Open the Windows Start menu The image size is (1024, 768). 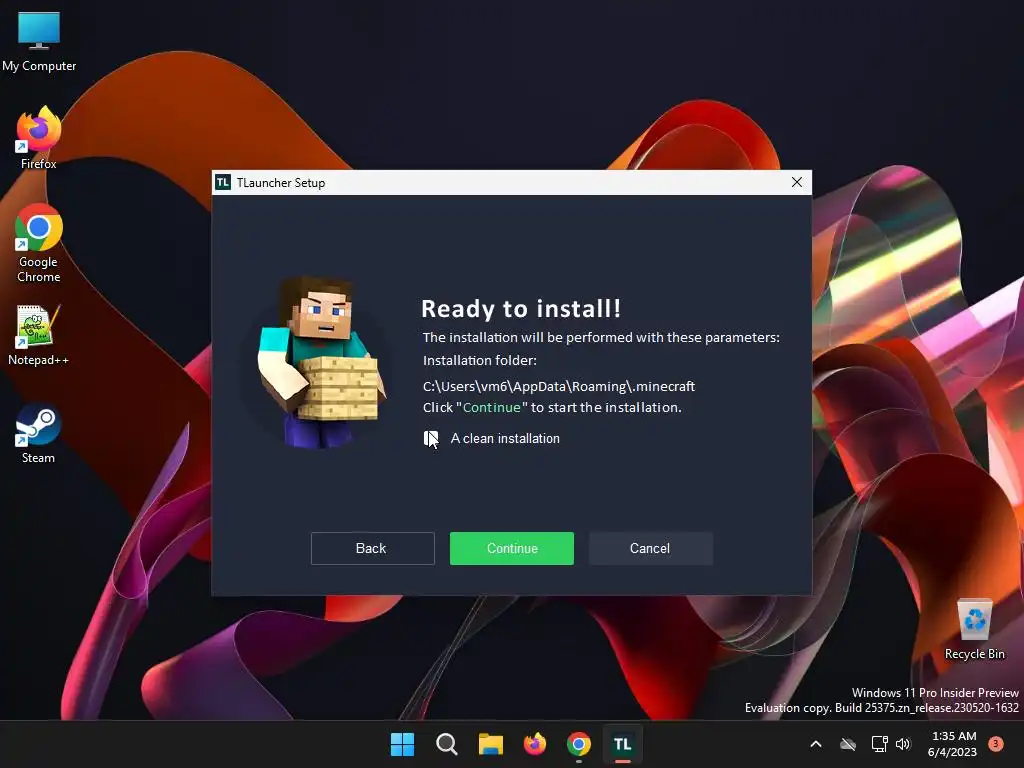point(402,744)
